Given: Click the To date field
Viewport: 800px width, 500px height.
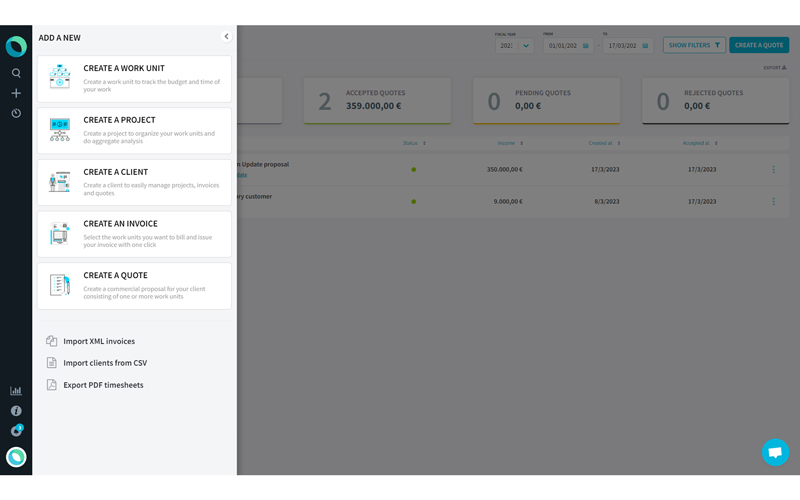Looking at the screenshot, I should [628, 45].
